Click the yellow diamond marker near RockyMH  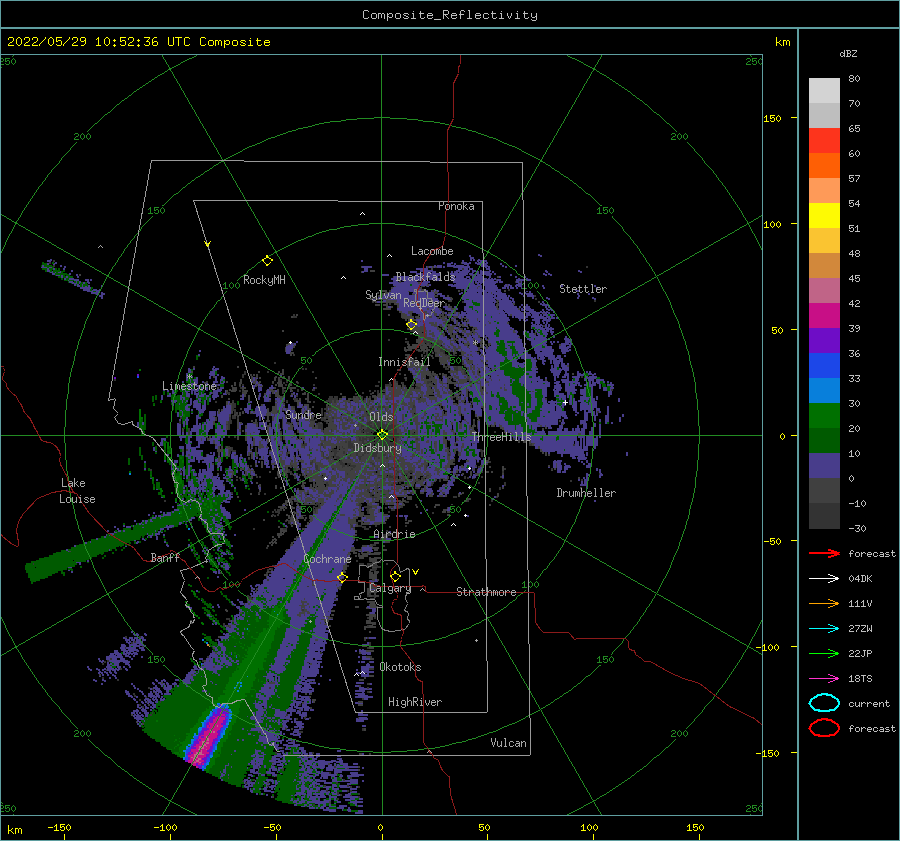click(267, 261)
